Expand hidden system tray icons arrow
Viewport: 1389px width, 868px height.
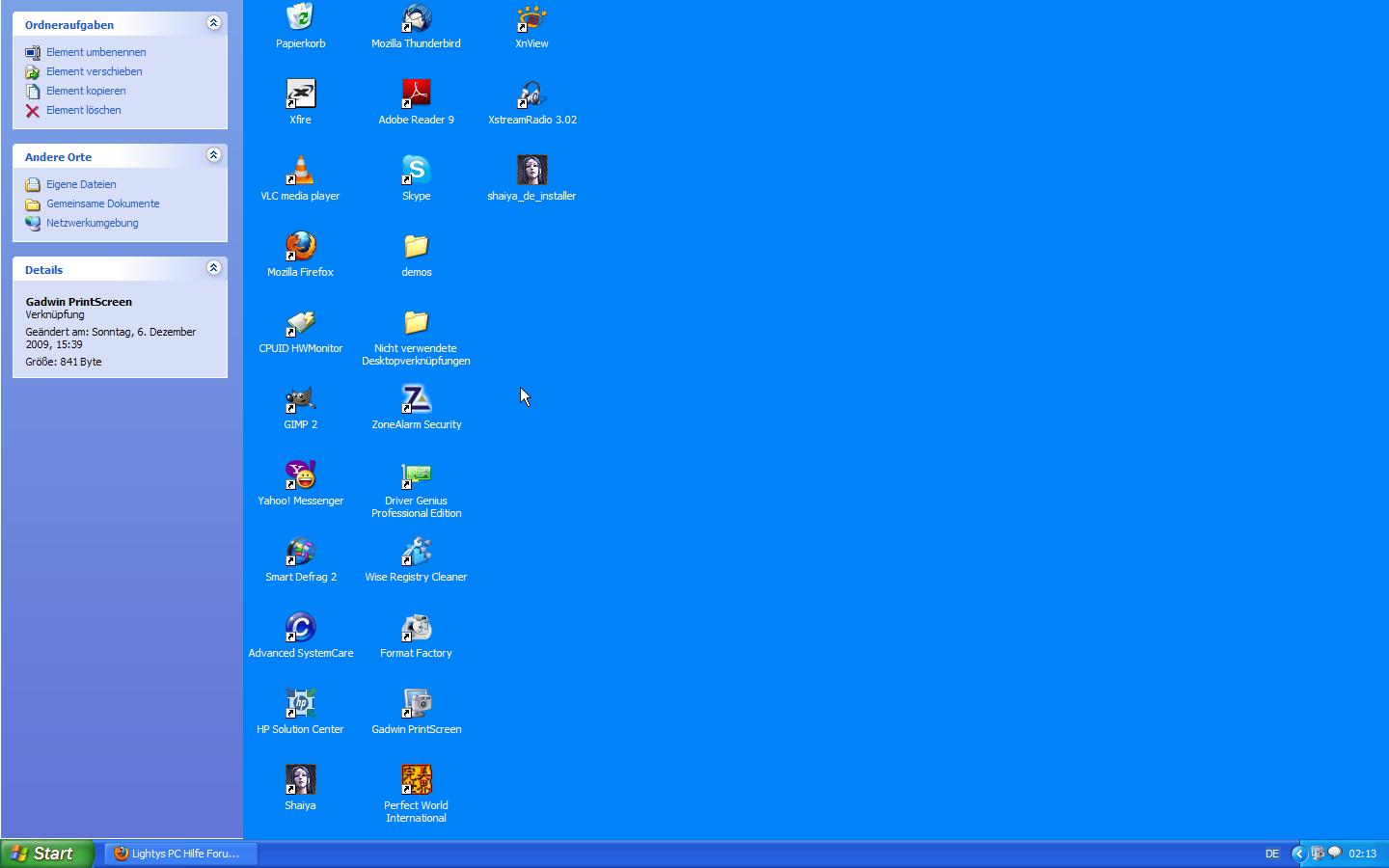1298,854
